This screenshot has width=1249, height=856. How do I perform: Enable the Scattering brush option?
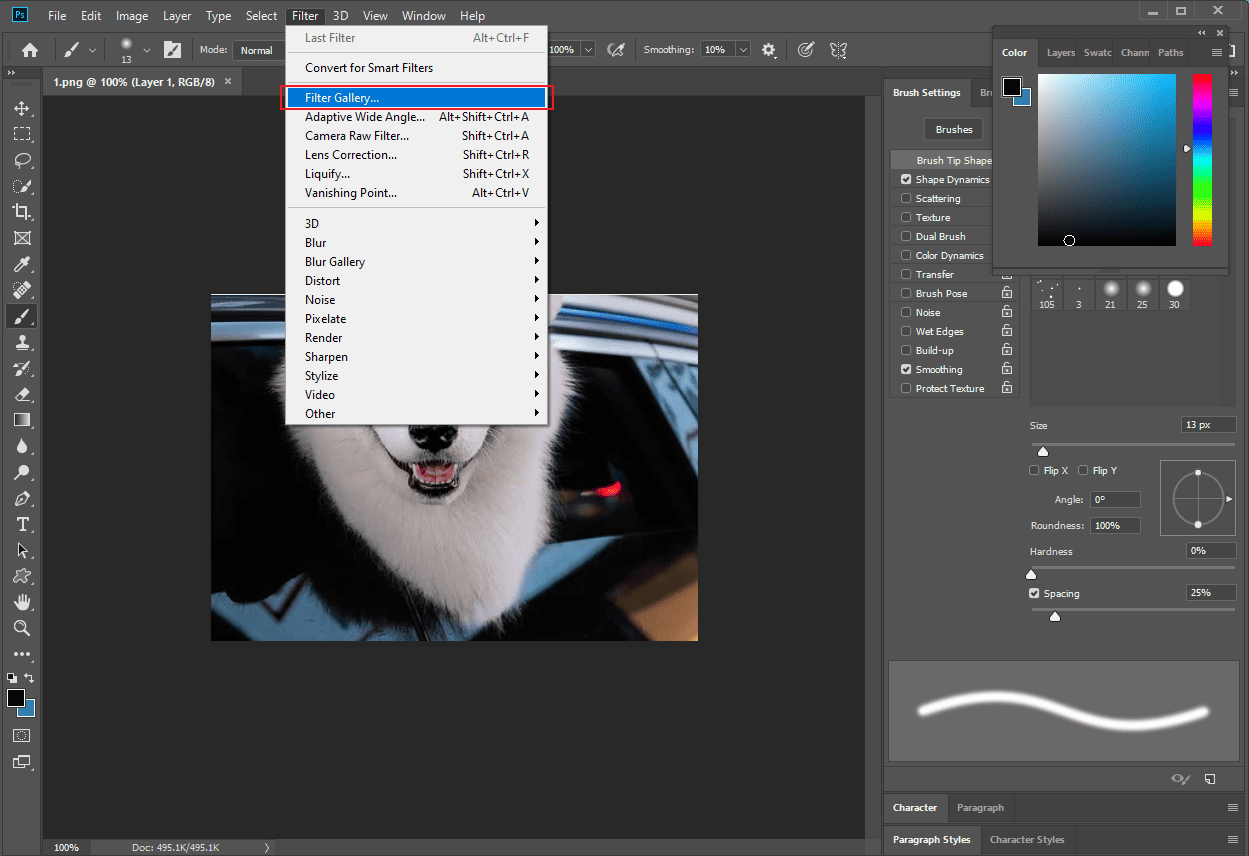click(x=908, y=198)
